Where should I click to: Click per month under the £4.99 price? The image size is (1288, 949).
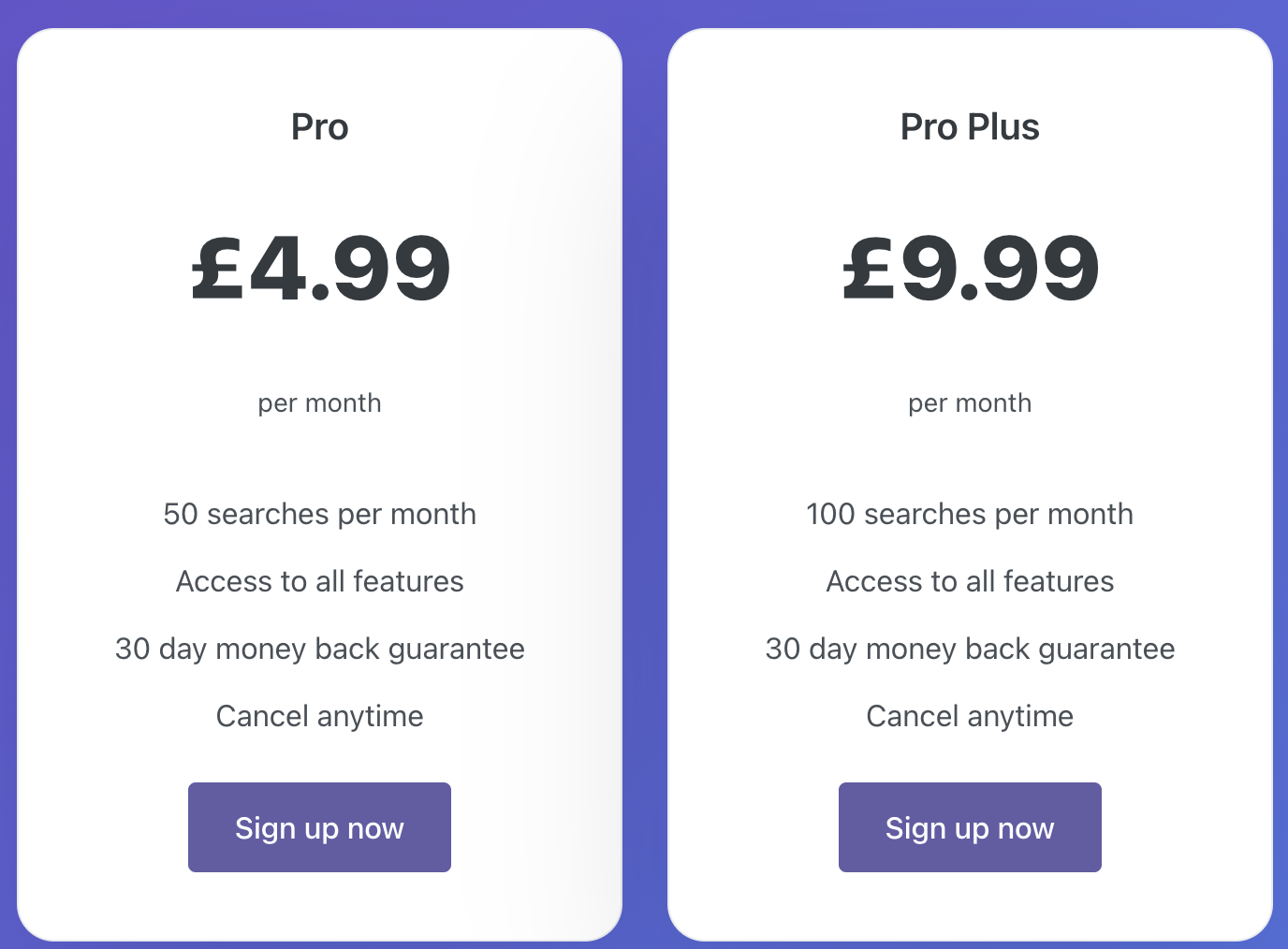319,403
